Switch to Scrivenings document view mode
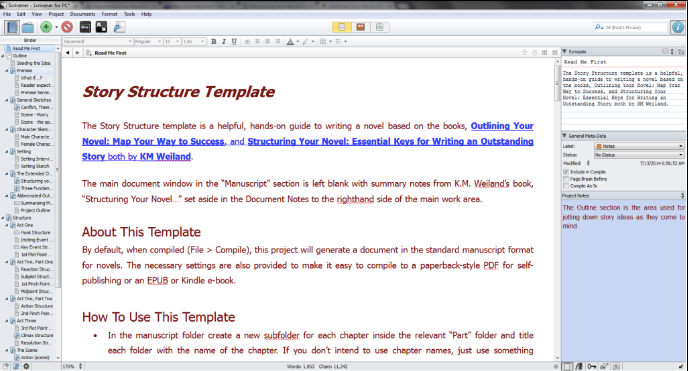The height and width of the screenshot is (371, 688). 342,27
